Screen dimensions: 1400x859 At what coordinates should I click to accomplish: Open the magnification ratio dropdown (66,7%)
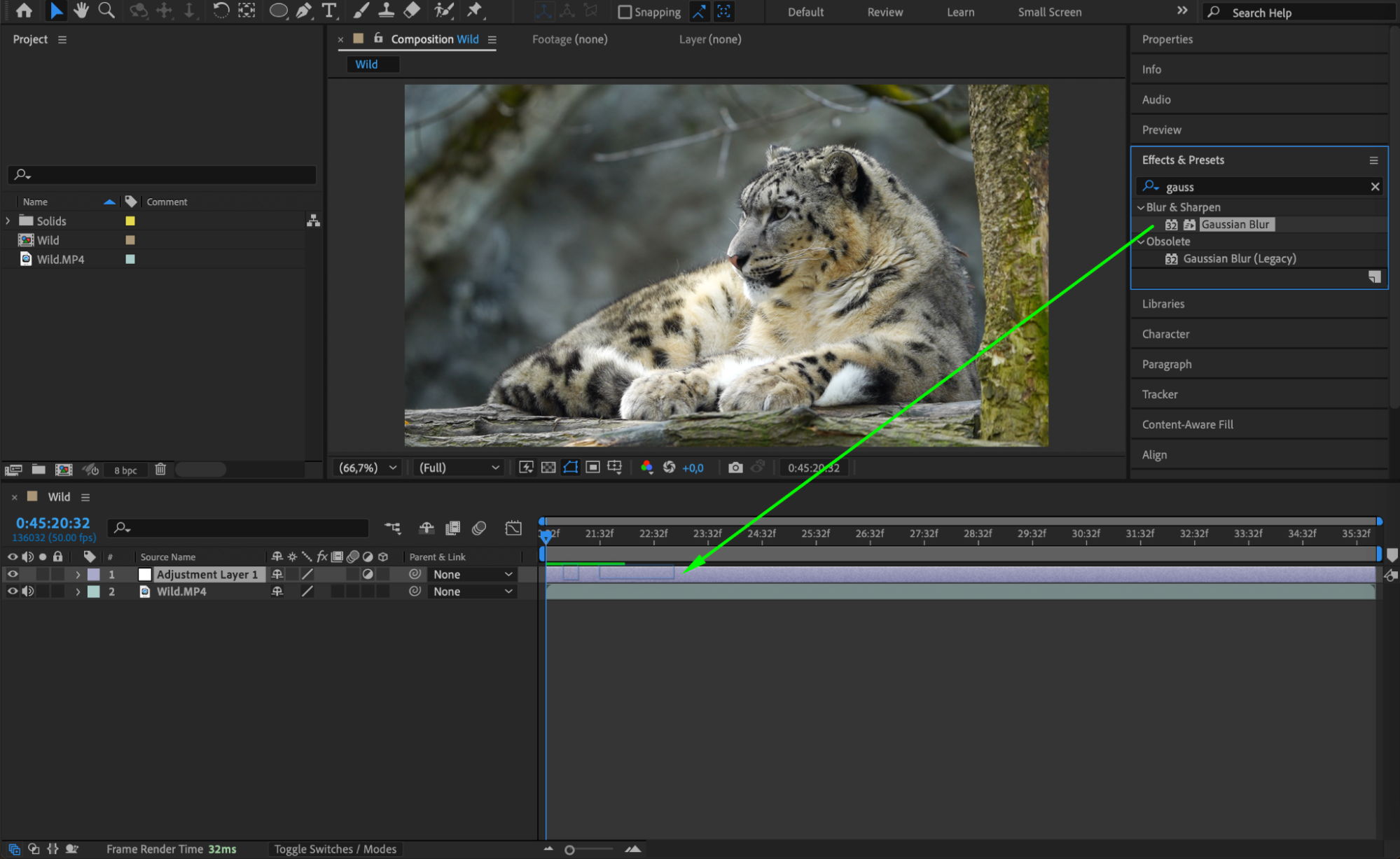(368, 468)
